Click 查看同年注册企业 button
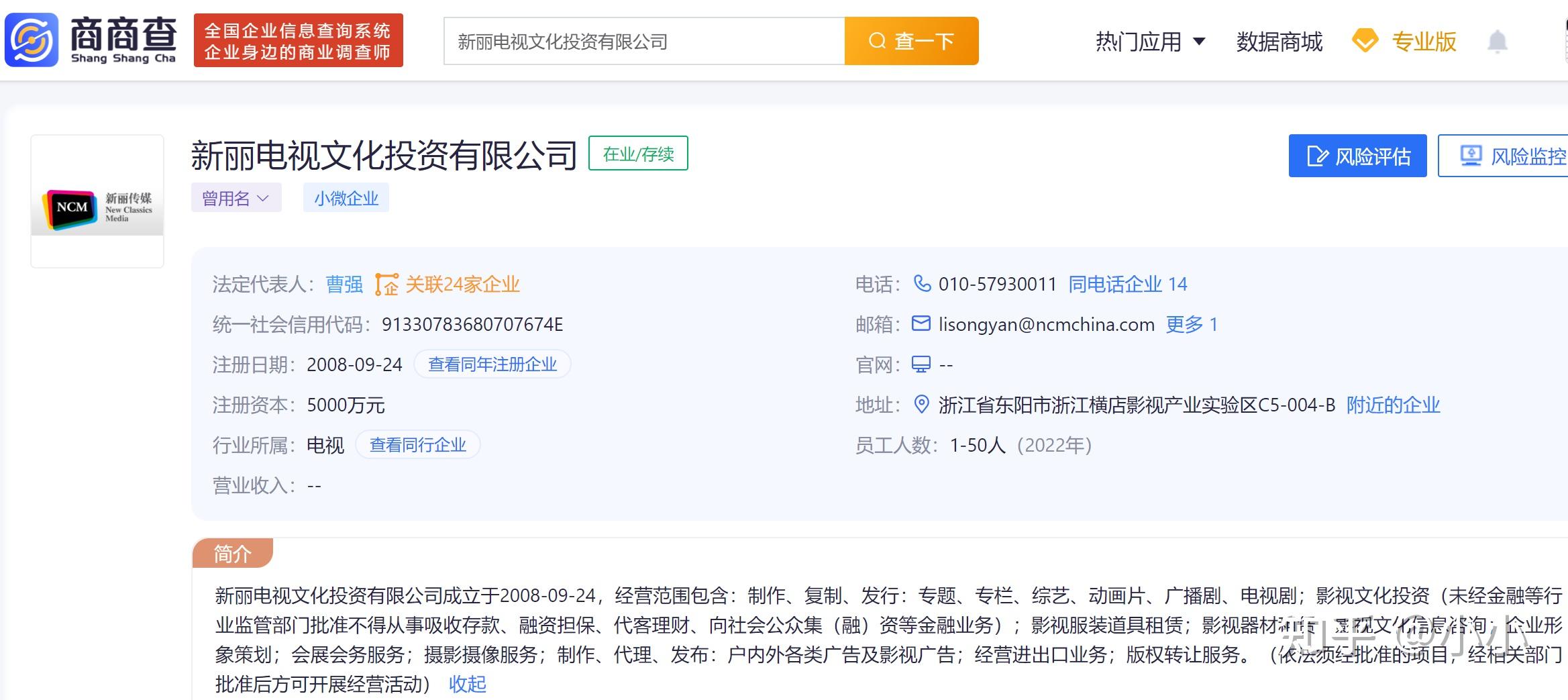The width and height of the screenshot is (1568, 700). (492, 364)
